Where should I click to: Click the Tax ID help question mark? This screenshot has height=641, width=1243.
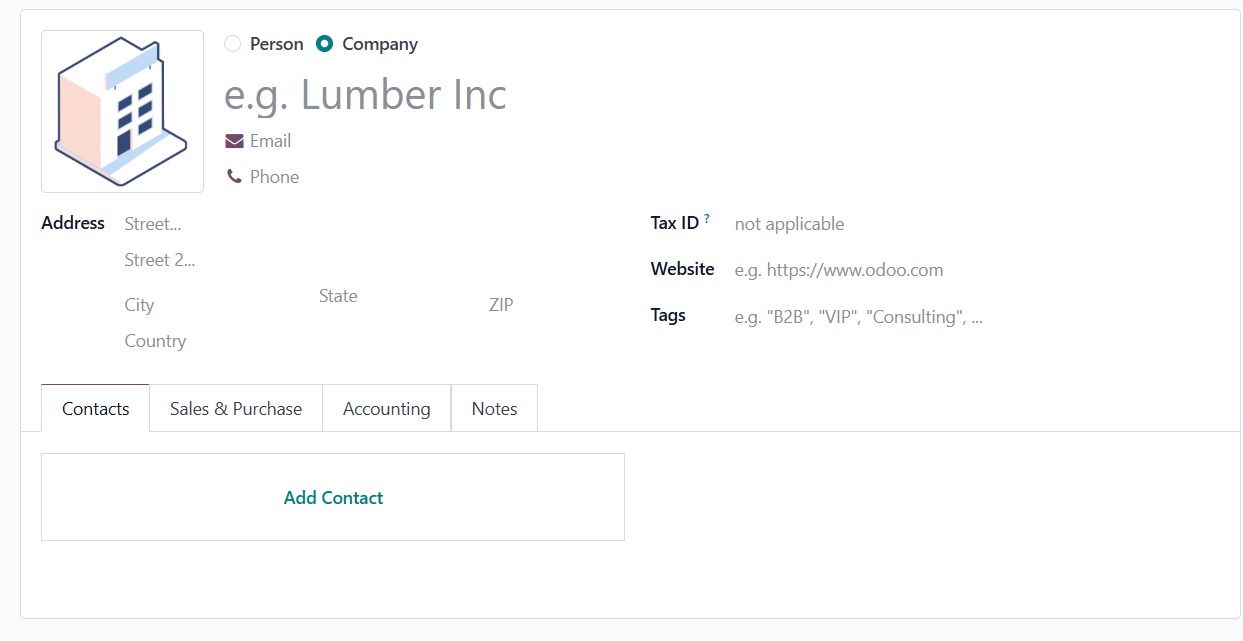coord(707,219)
